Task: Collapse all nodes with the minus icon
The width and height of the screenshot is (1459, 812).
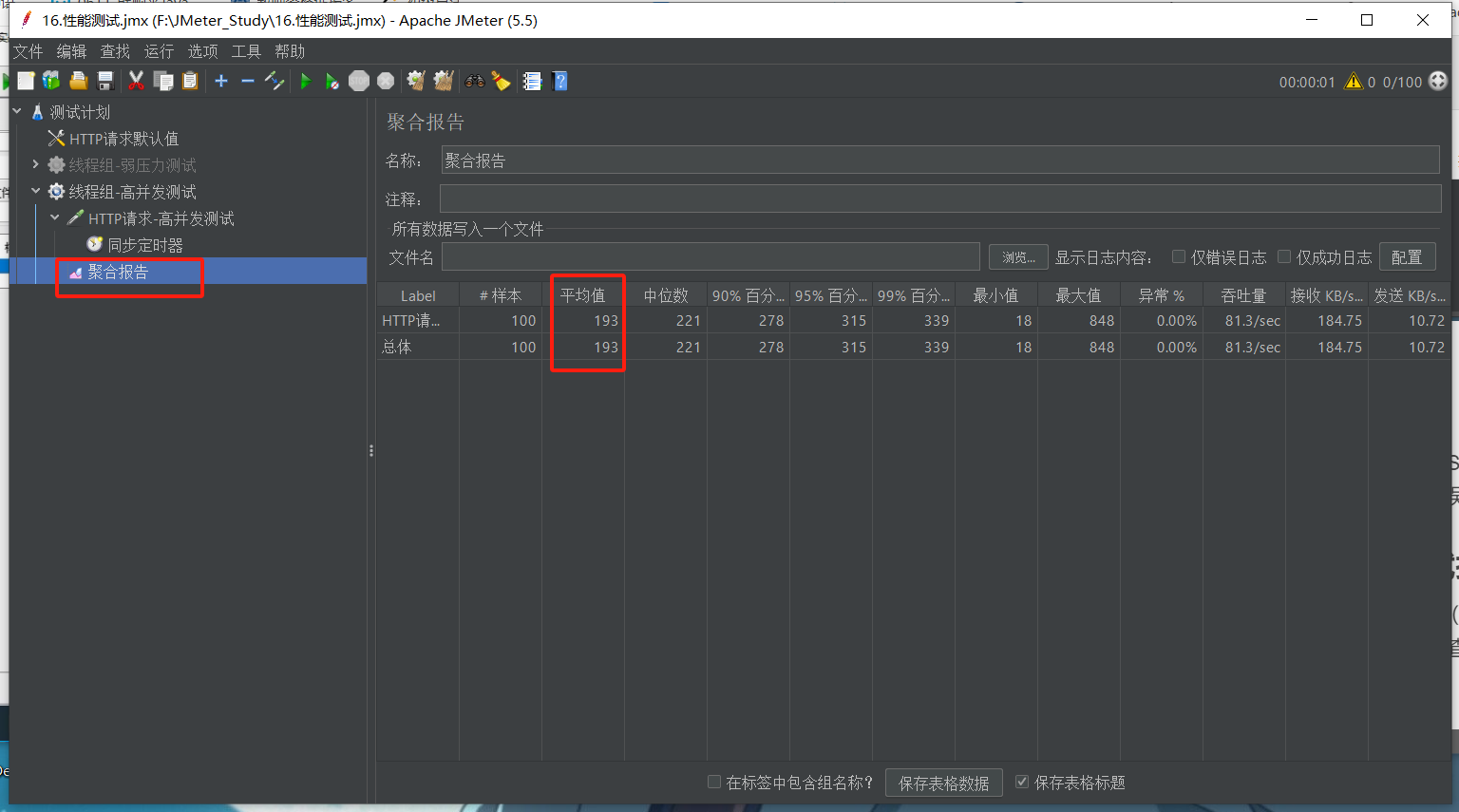Action: point(248,81)
